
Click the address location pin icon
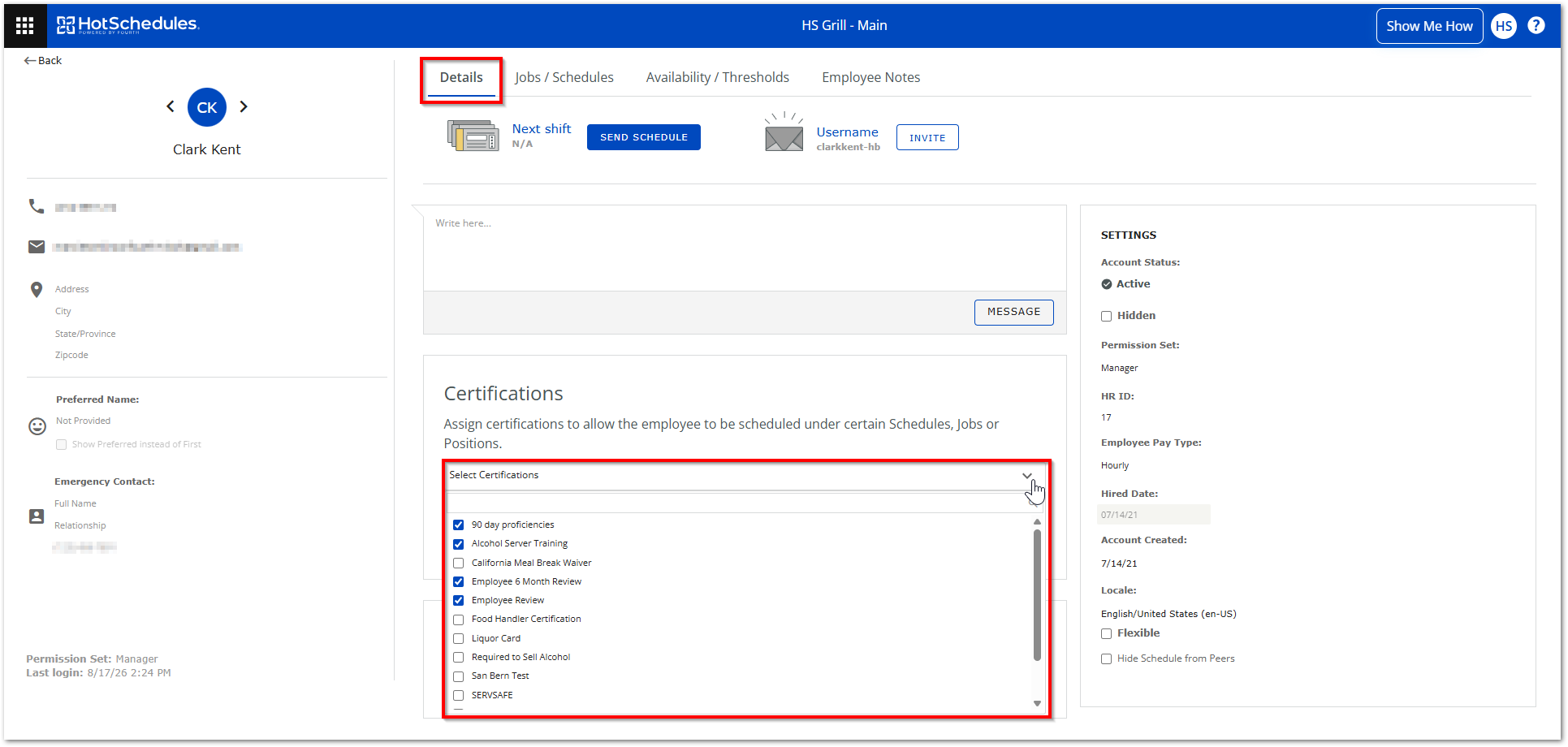click(x=37, y=290)
